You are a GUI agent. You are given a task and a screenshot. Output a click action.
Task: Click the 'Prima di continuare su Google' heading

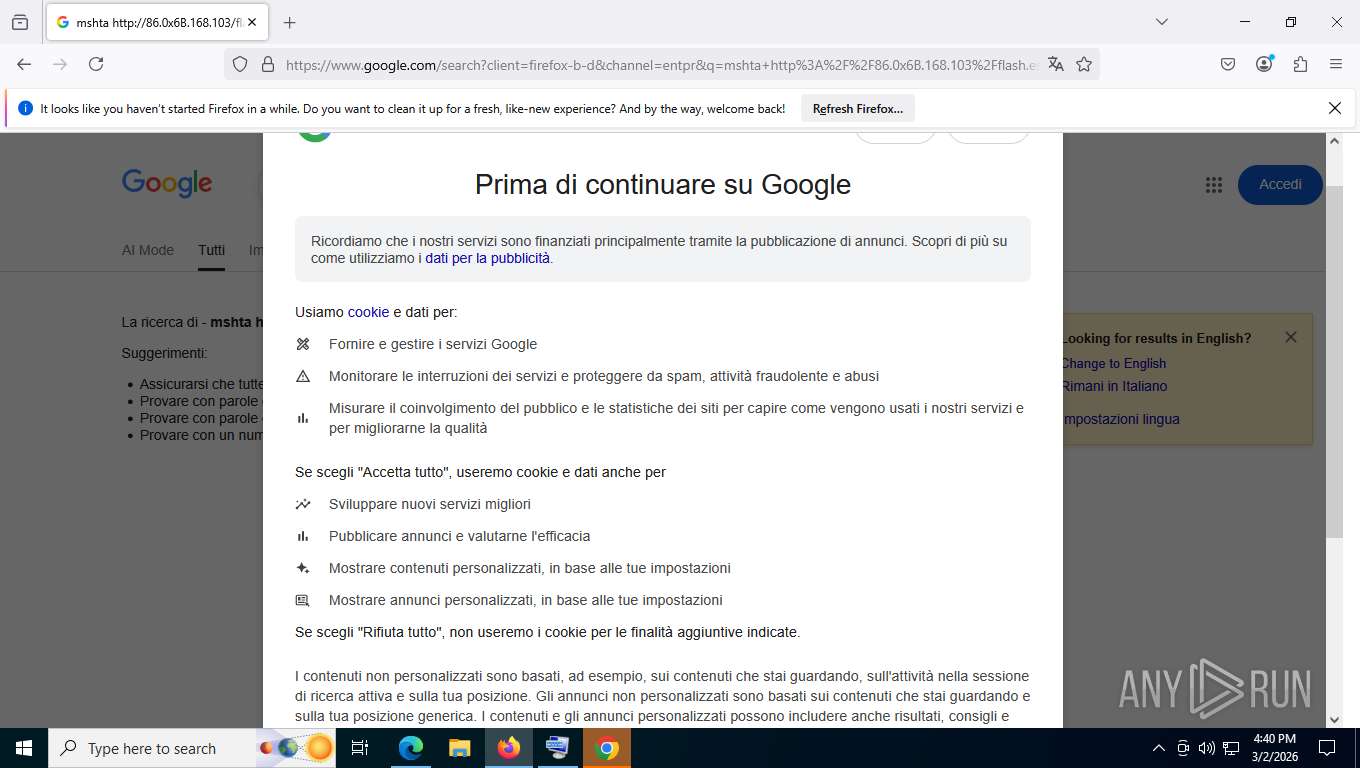tap(663, 185)
